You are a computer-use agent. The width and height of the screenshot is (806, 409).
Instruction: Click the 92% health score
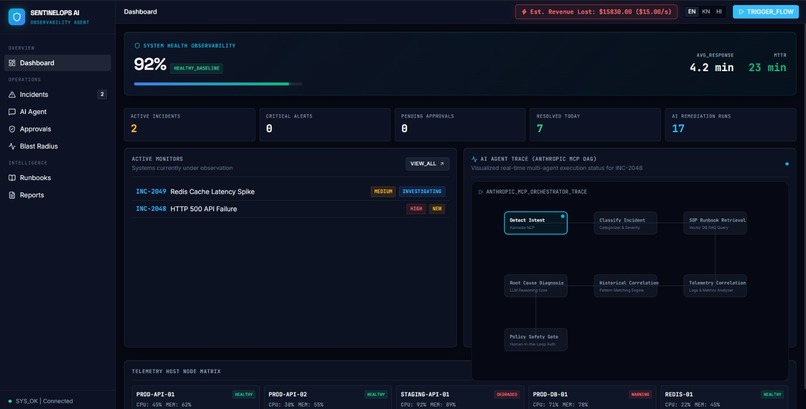[150, 65]
